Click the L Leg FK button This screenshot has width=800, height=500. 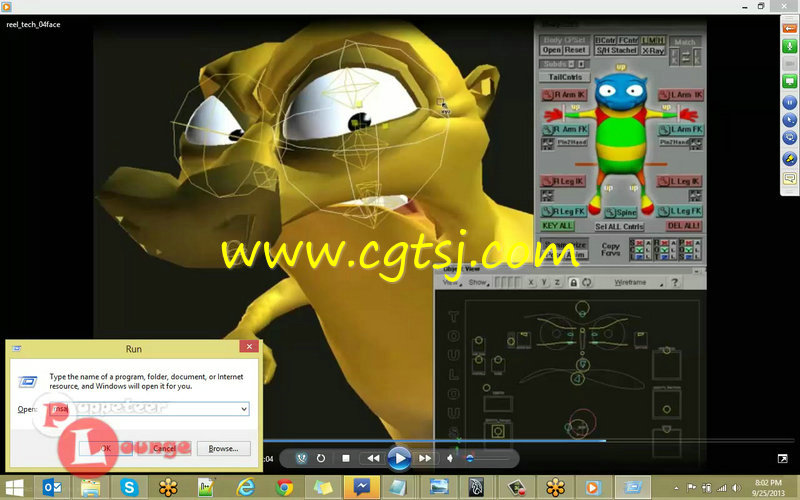680,211
